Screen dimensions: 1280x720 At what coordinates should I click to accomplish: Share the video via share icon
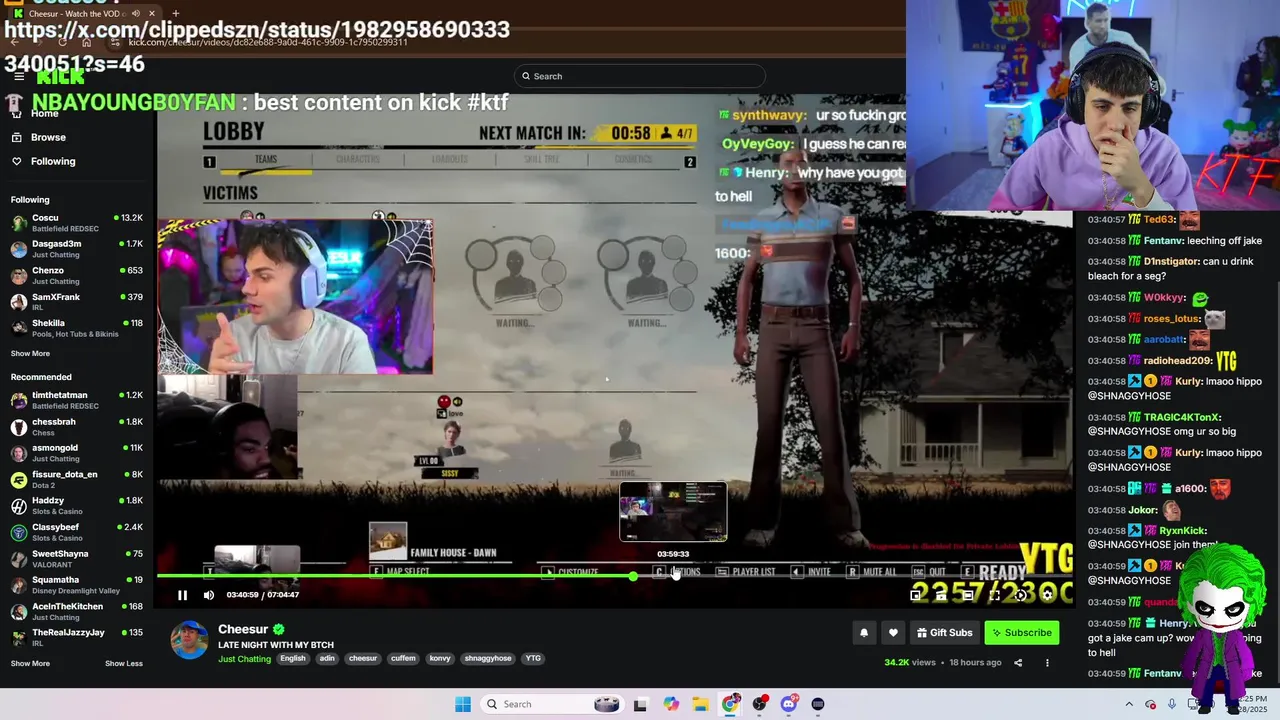click(x=1018, y=662)
